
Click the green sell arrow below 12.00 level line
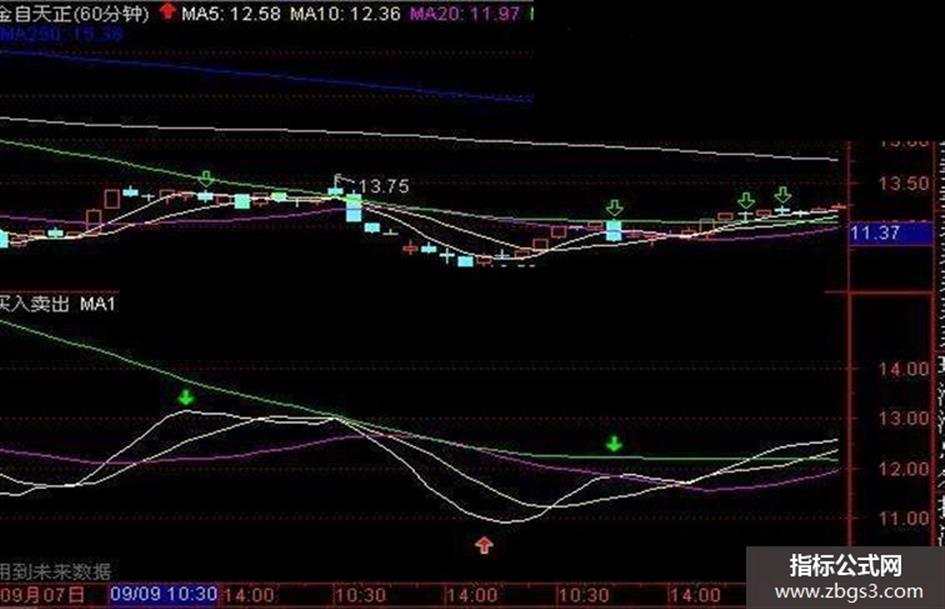(614, 444)
